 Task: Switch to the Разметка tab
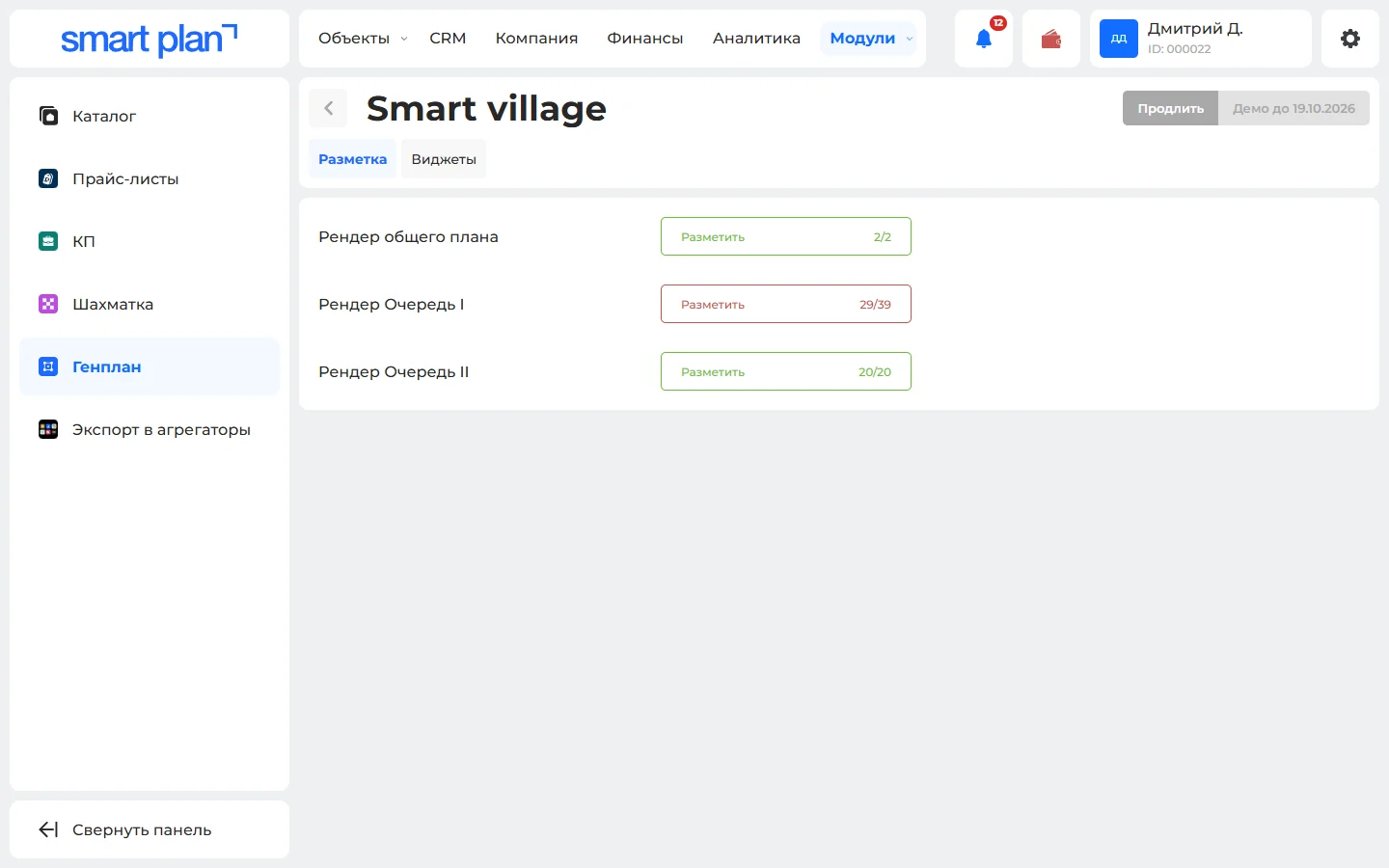pyautogui.click(x=352, y=159)
